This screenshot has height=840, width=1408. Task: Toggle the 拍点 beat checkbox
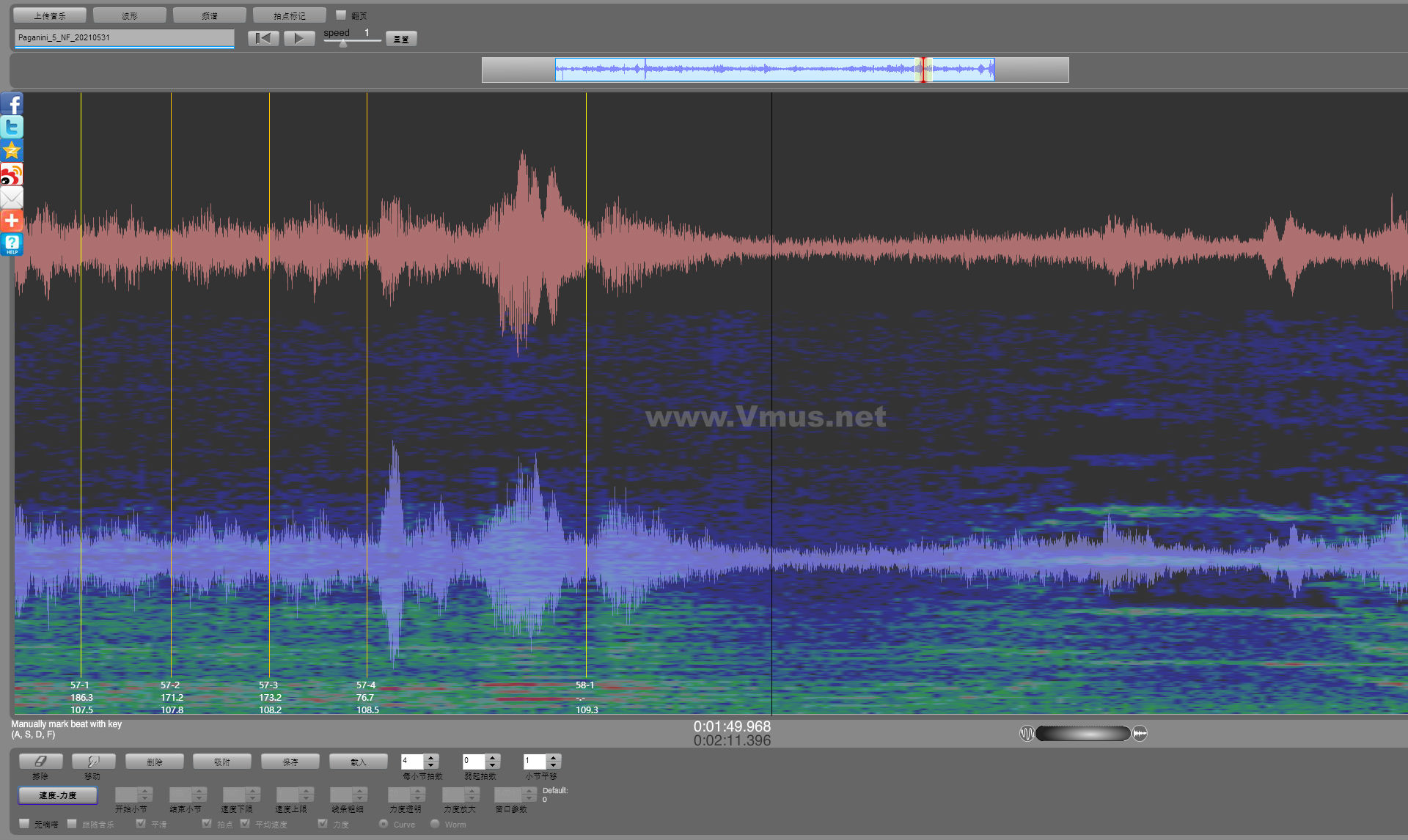[x=207, y=824]
